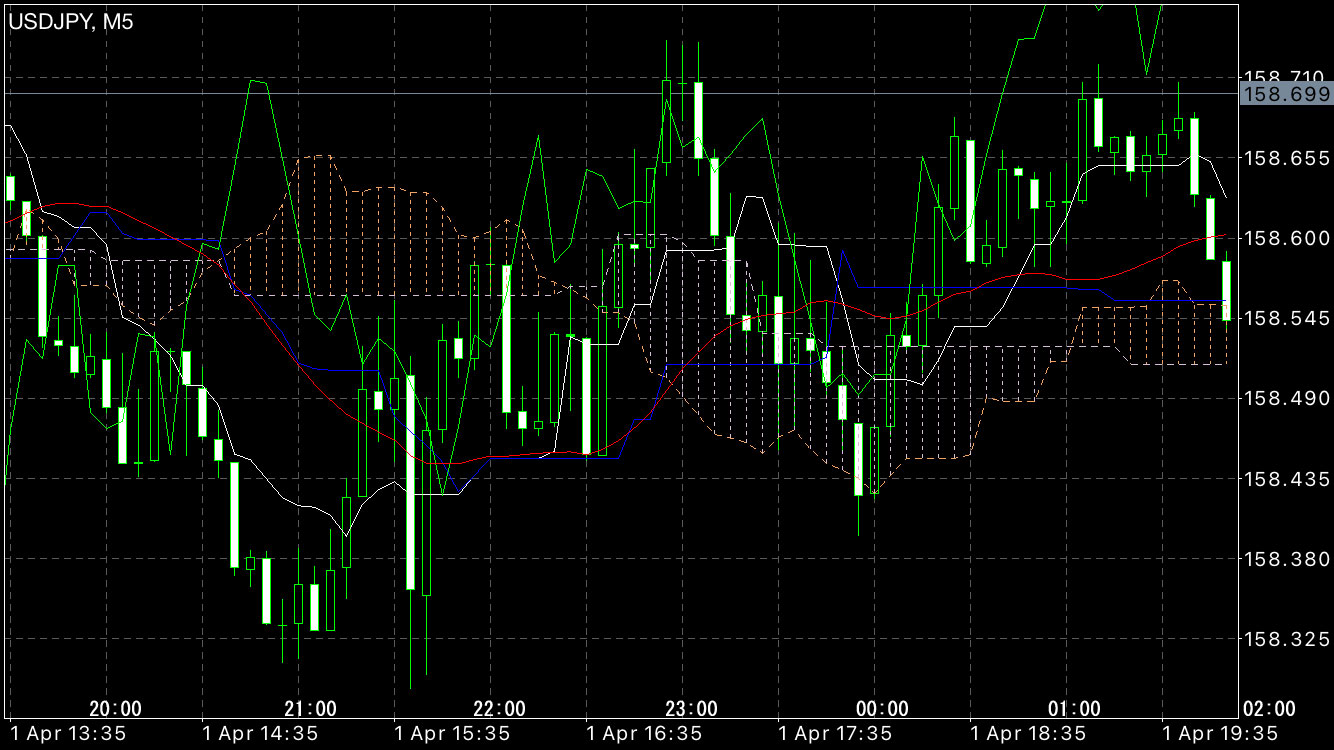The image size is (1334, 750).
Task: Click the 22:00 time axis label
Action: pos(499,709)
